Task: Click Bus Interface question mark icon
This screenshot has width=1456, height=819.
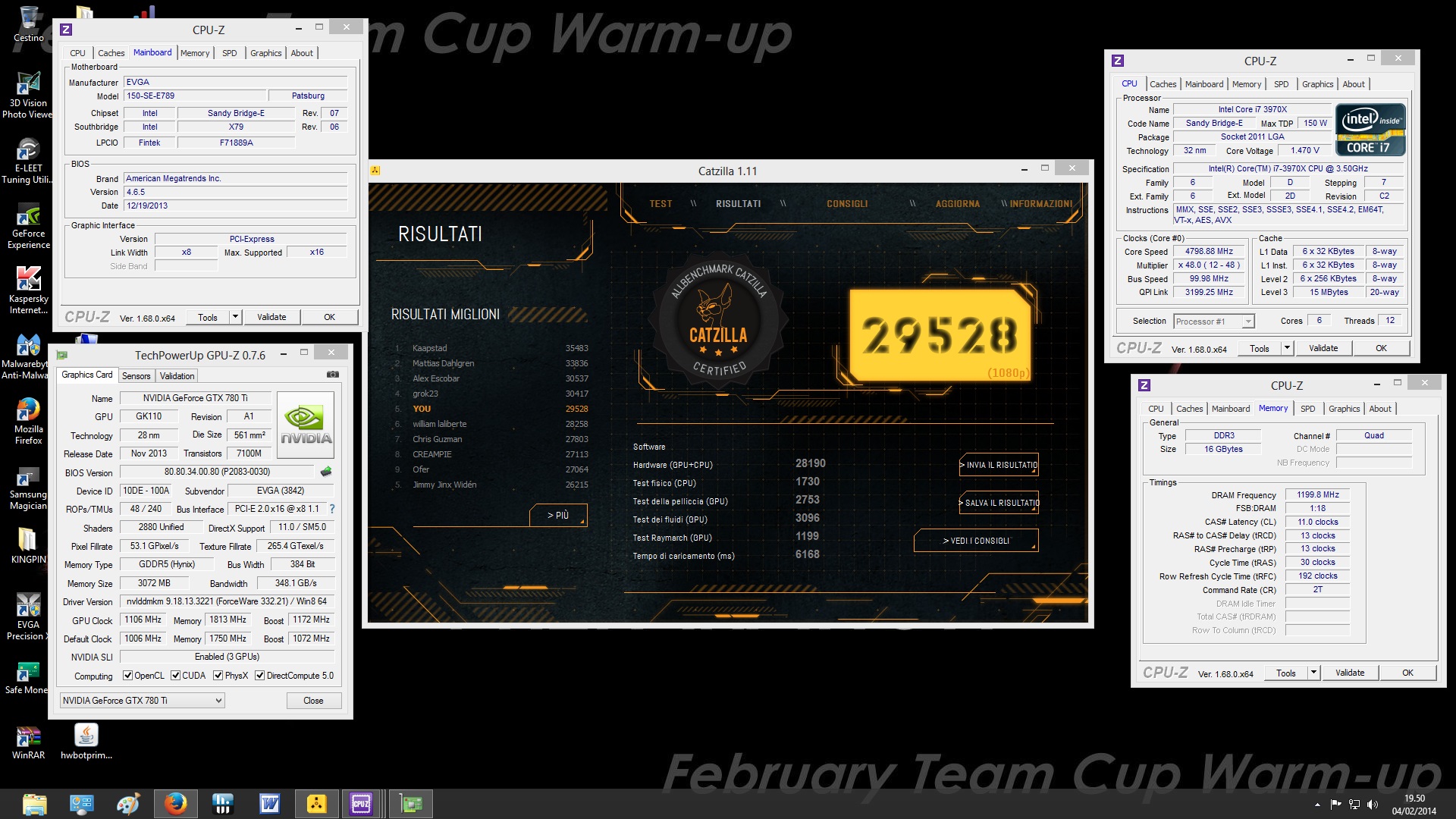Action: pos(331,509)
